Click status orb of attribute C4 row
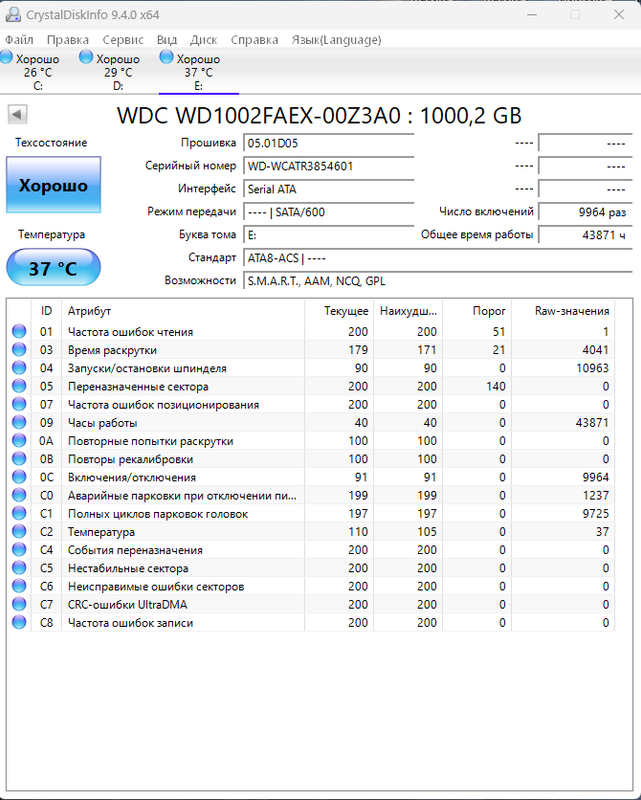Viewport: 641px width, 800px height. [19, 550]
